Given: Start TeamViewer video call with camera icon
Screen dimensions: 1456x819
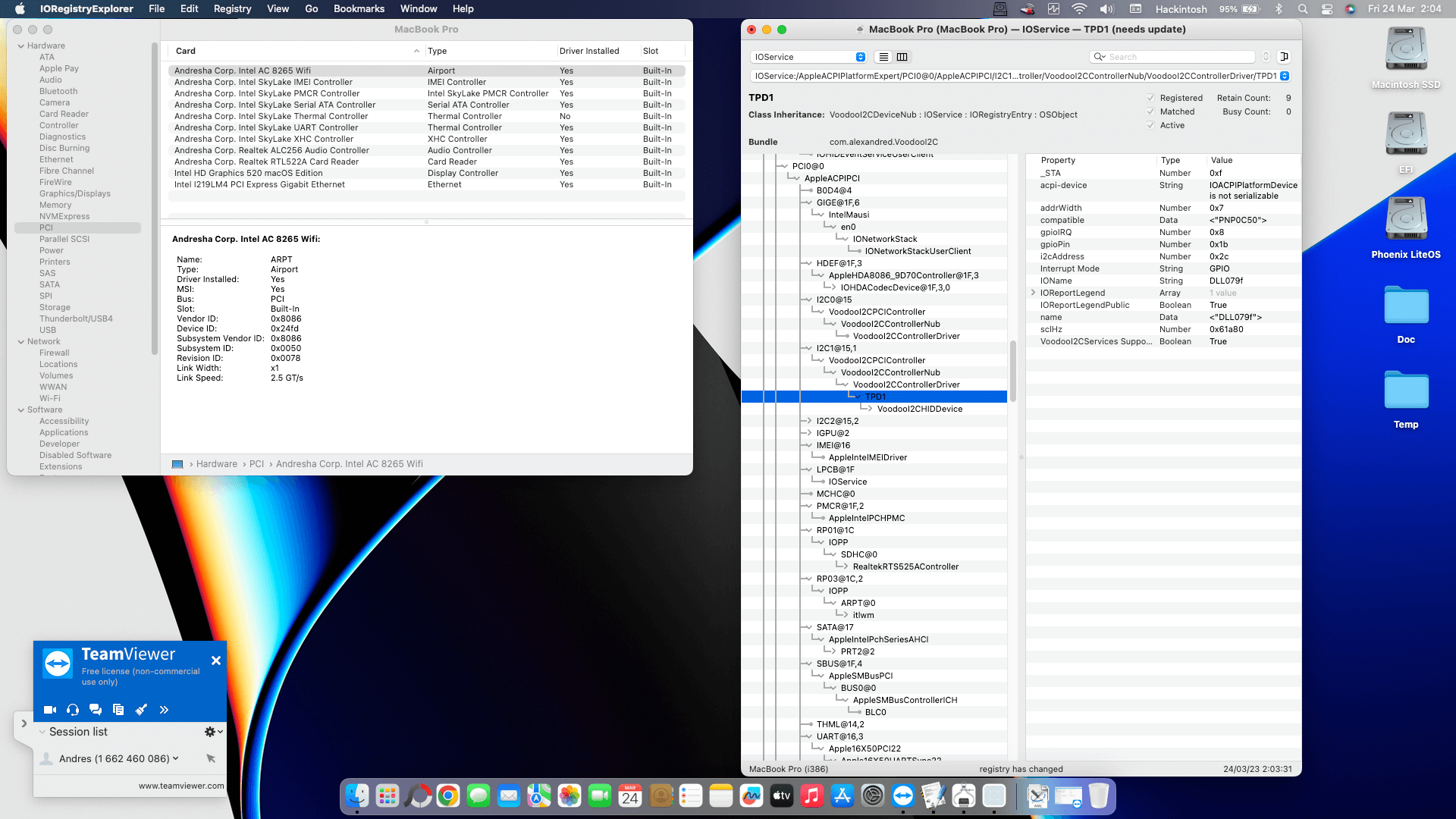Looking at the screenshot, I should (50, 710).
